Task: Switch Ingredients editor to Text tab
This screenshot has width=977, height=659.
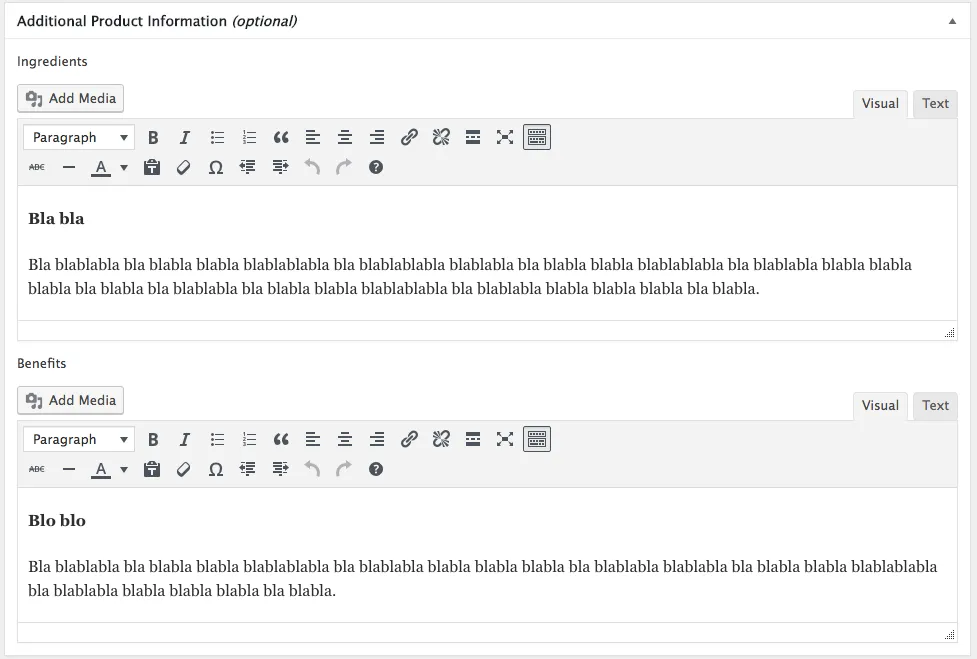Action: (x=935, y=104)
